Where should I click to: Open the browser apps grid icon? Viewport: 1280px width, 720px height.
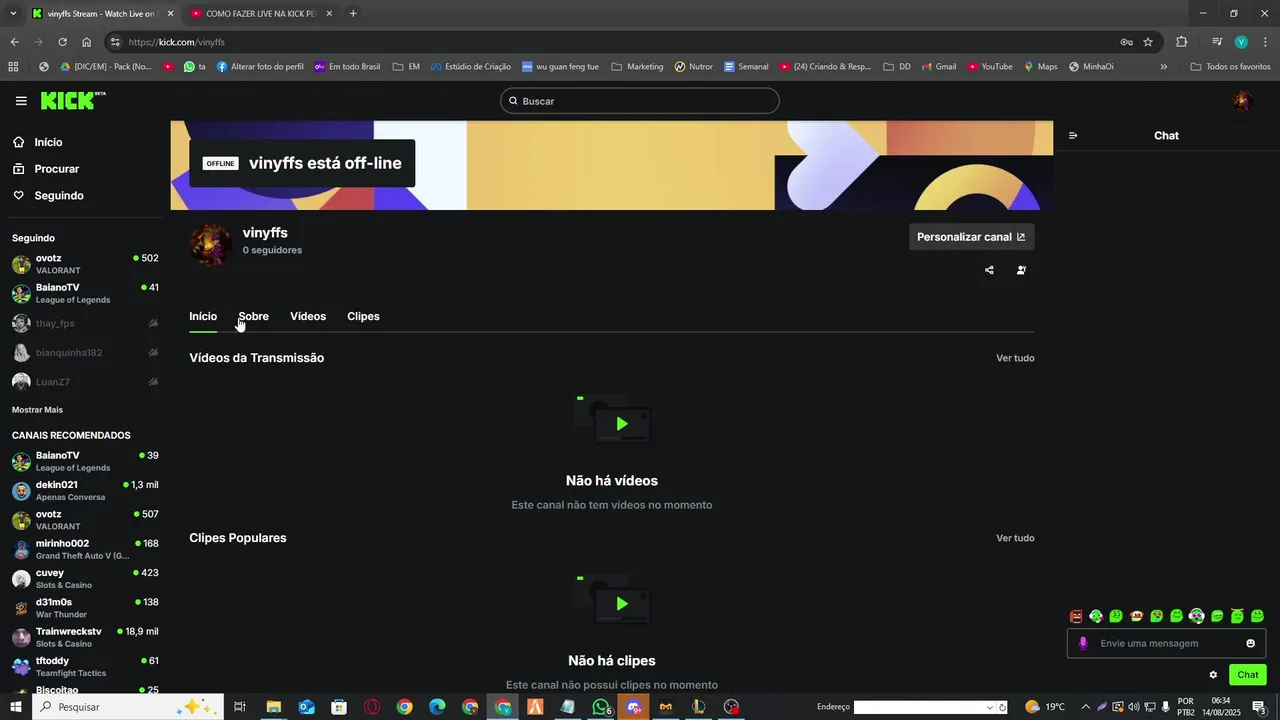coord(13,67)
